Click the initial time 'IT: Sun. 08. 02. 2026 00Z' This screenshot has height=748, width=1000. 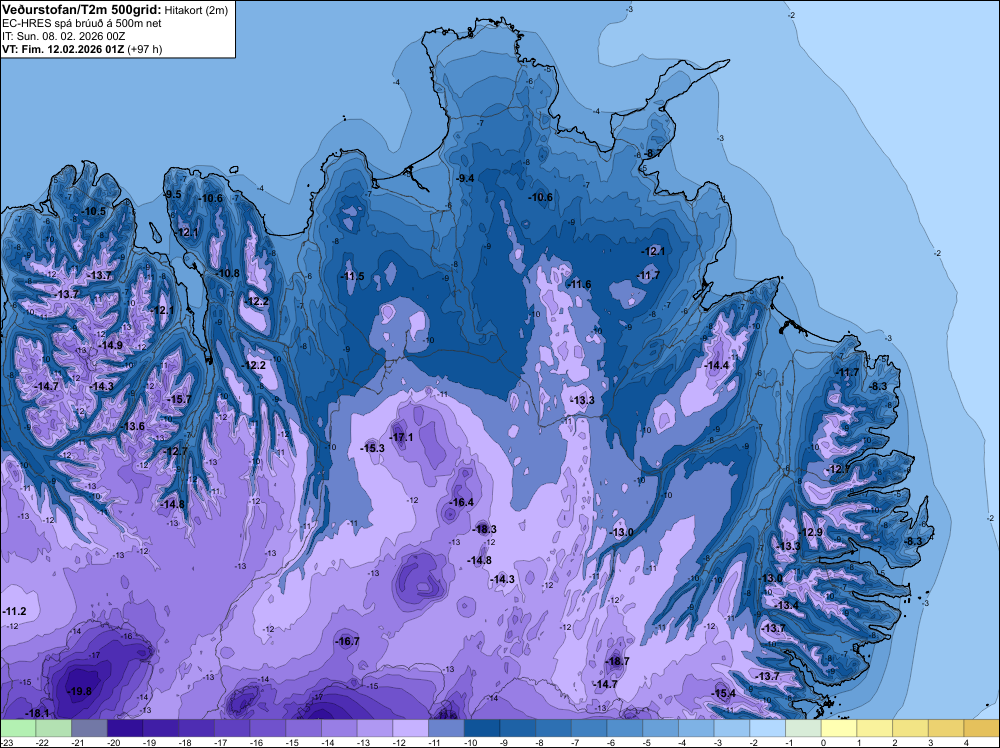click(x=64, y=36)
